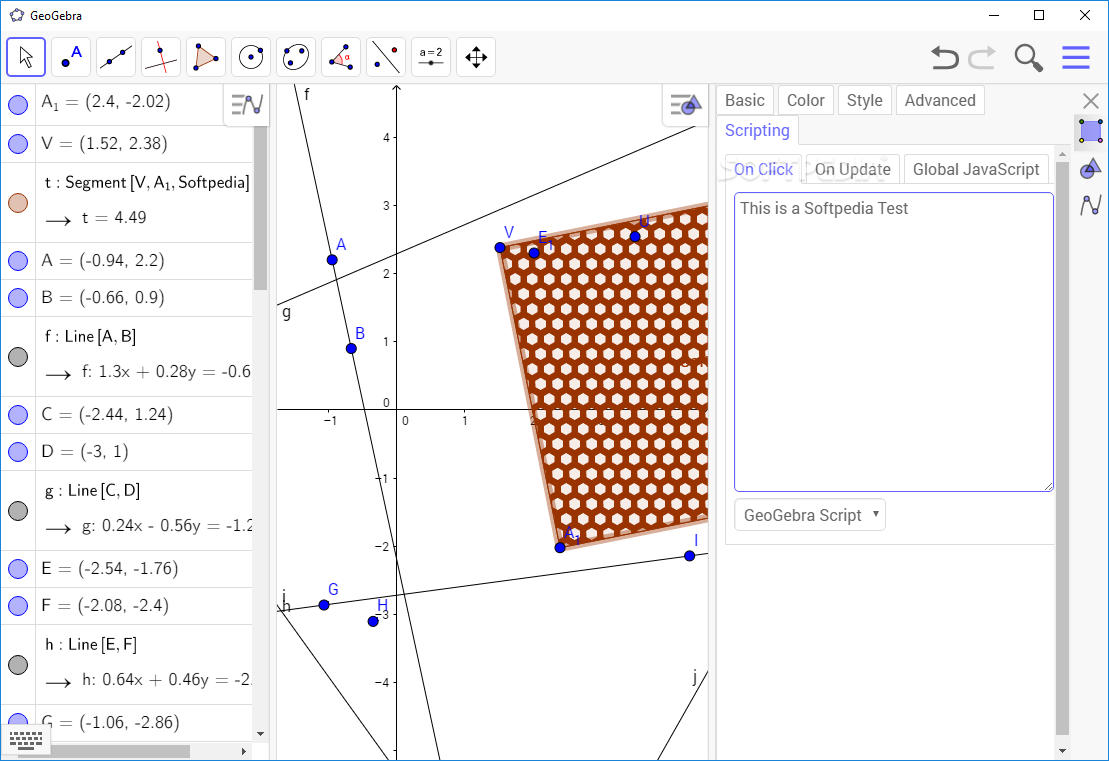Viewport: 1109px width, 761px height.
Task: Select the Polygon tool
Action: pos(206,57)
